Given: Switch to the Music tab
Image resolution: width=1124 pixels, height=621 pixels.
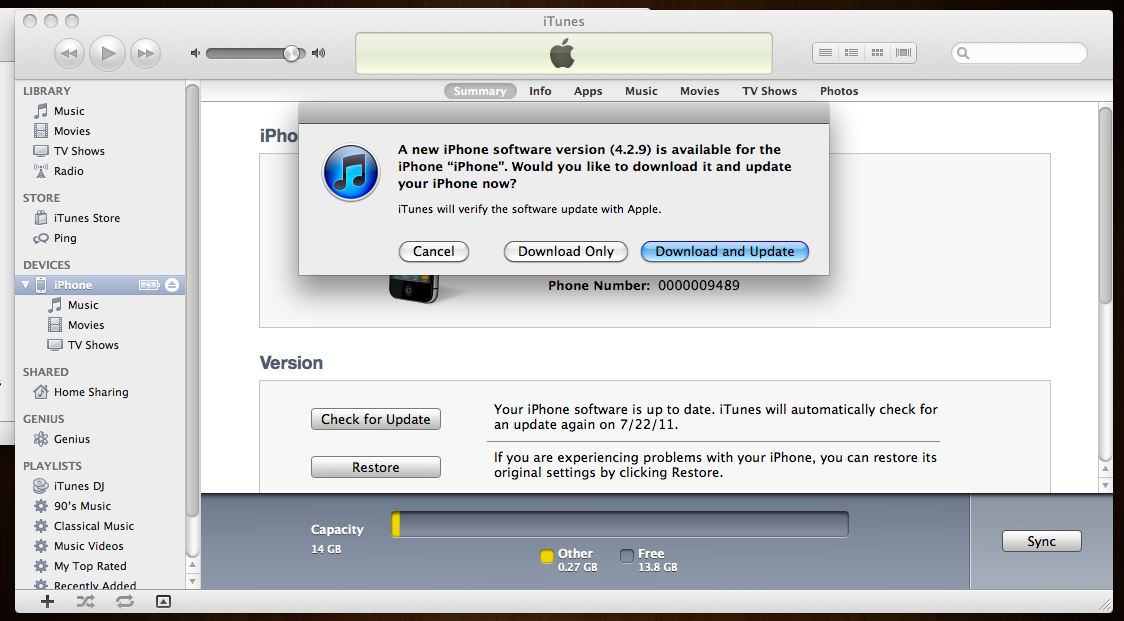Looking at the screenshot, I should tap(641, 91).
